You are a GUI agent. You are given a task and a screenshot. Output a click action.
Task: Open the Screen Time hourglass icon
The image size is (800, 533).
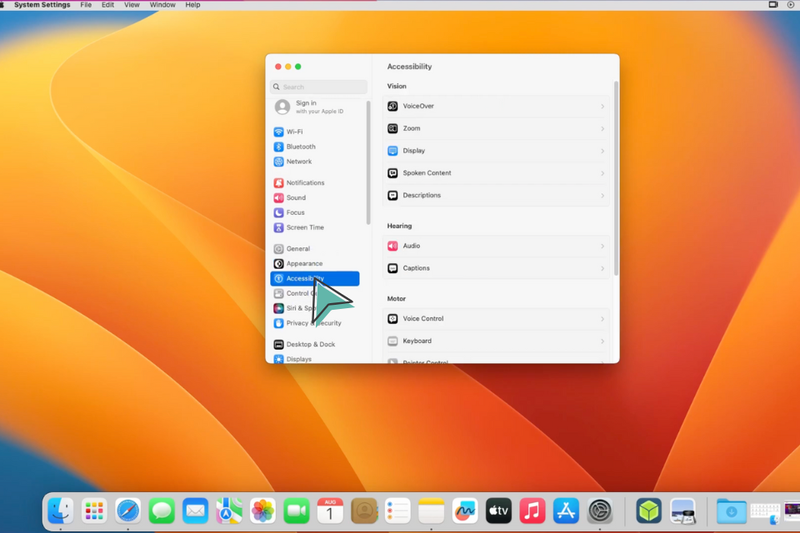279,227
